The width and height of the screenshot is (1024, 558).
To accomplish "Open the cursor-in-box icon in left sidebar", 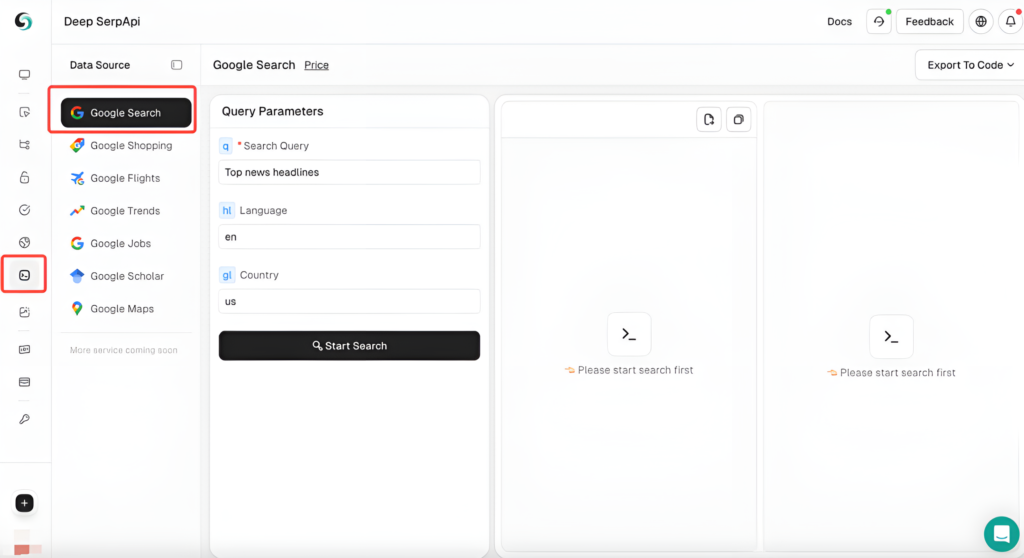I will (24, 112).
